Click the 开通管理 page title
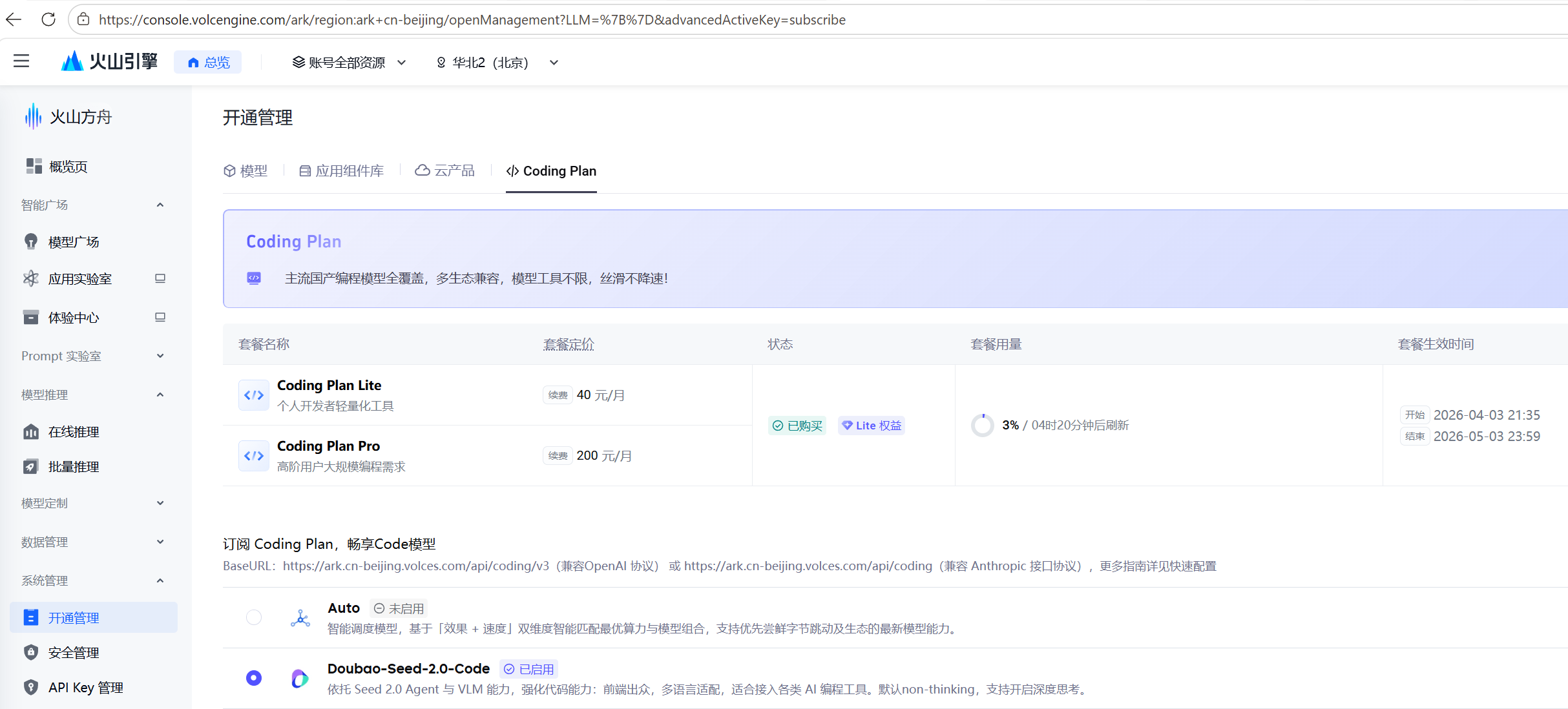This screenshot has width=1568, height=709. pos(258,118)
